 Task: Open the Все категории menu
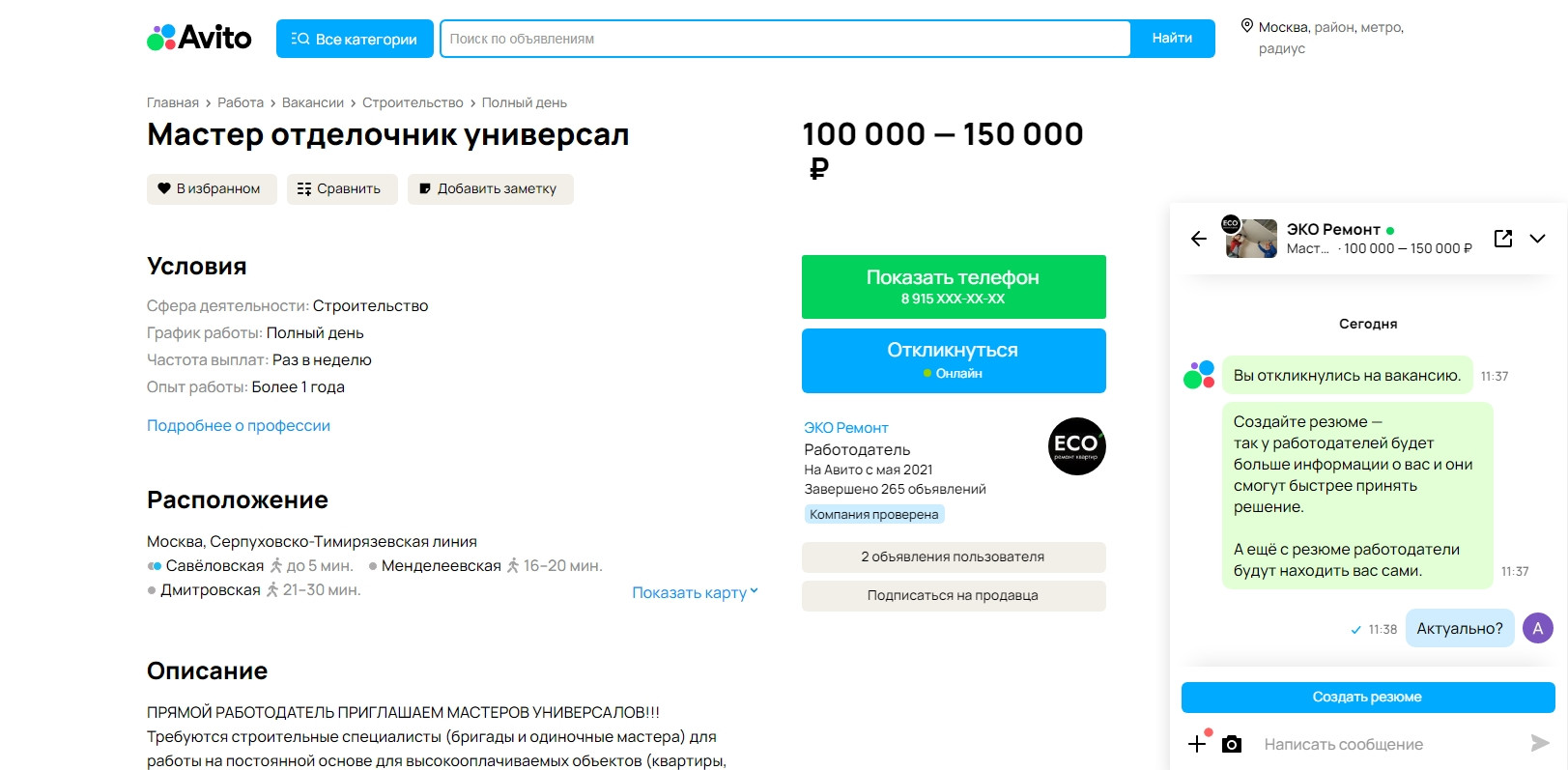coord(355,39)
